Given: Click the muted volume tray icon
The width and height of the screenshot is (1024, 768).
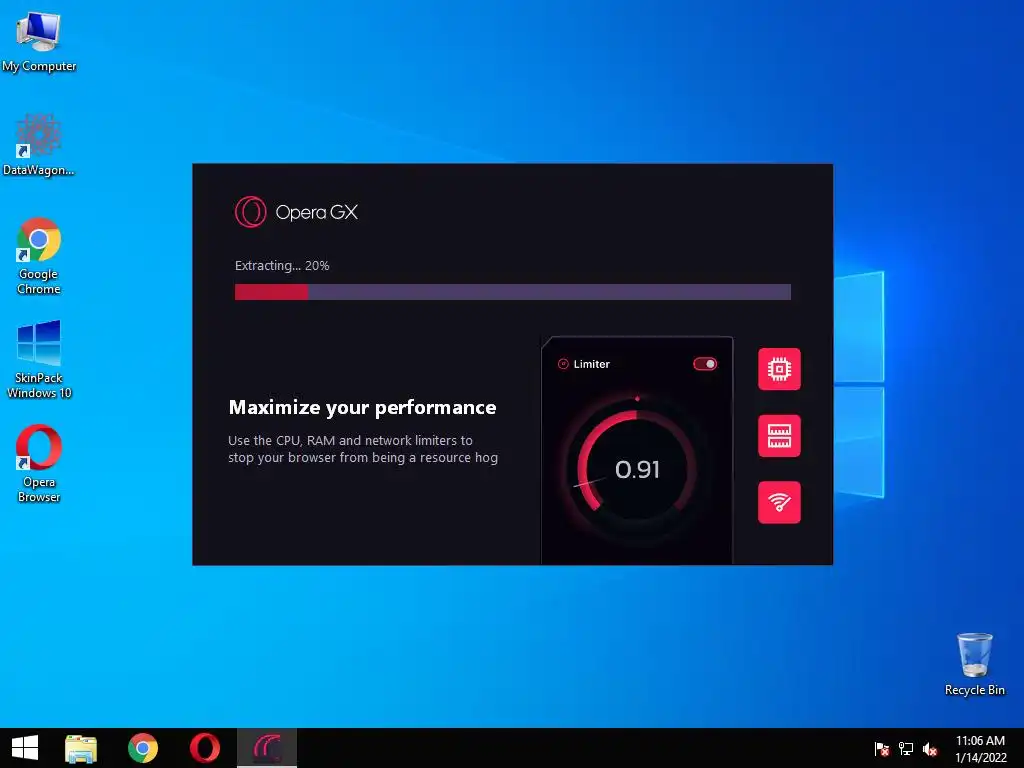Looking at the screenshot, I should (930, 748).
